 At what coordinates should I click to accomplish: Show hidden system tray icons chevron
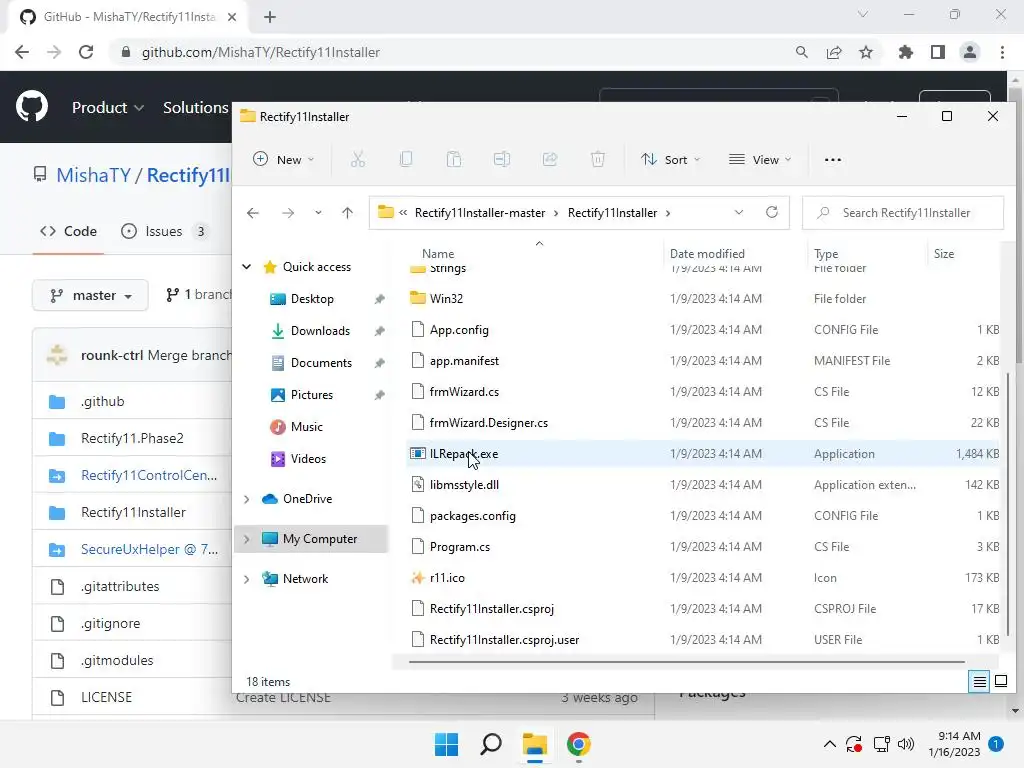coord(829,744)
